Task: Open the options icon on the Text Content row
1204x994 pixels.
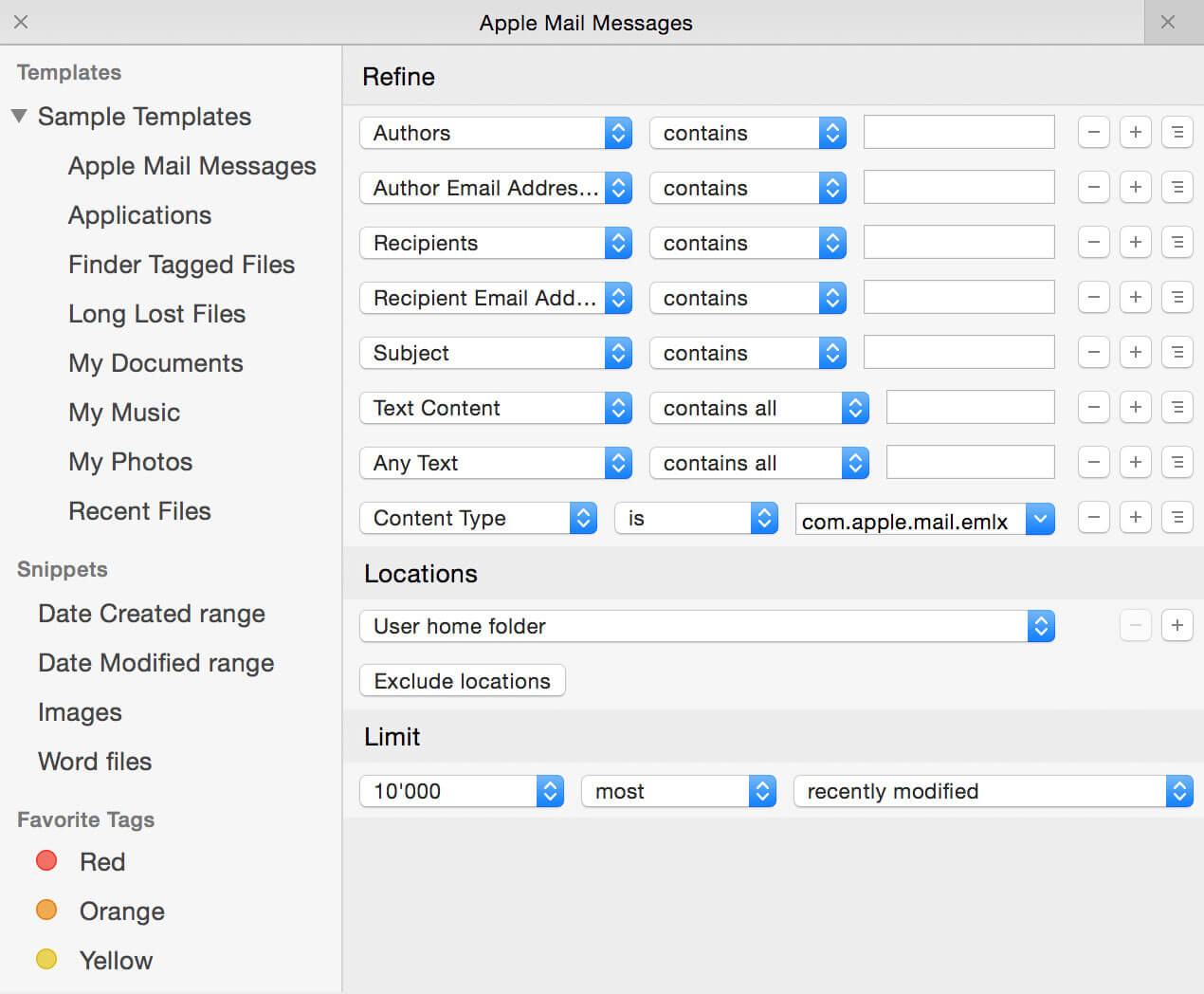Action: [x=1177, y=407]
